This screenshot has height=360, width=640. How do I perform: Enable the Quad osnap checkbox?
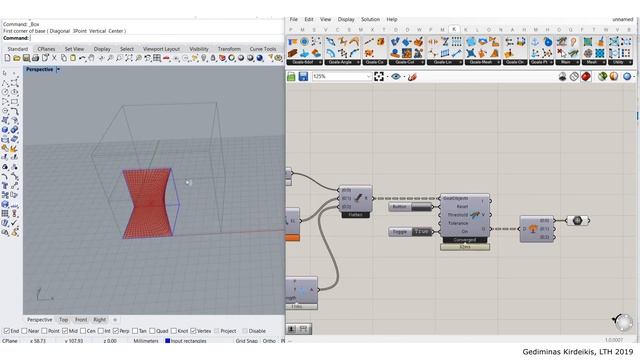click(152, 331)
